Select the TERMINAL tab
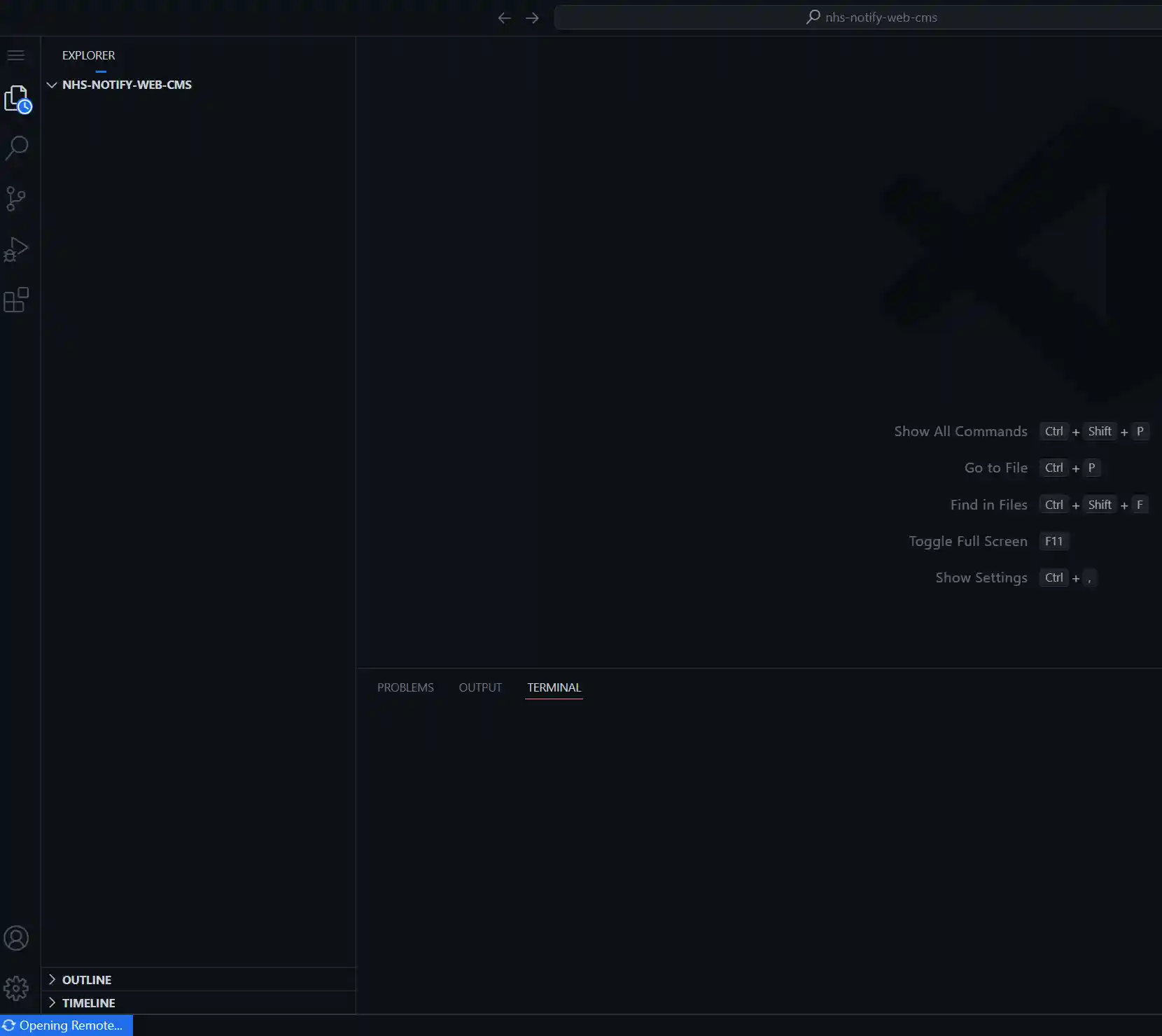1162x1036 pixels. pos(554,687)
